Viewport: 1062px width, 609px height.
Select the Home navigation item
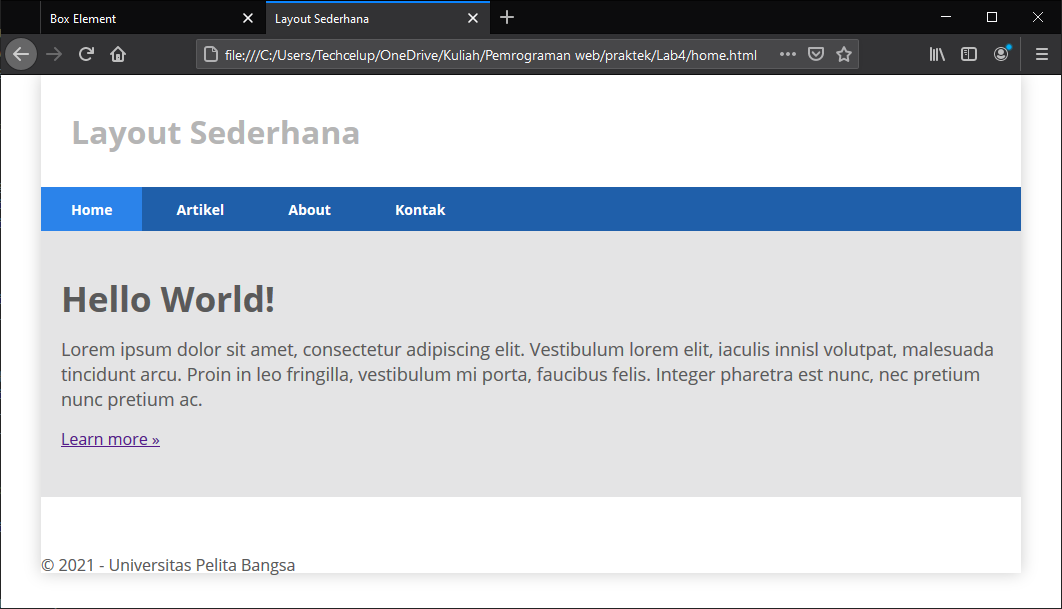click(91, 209)
